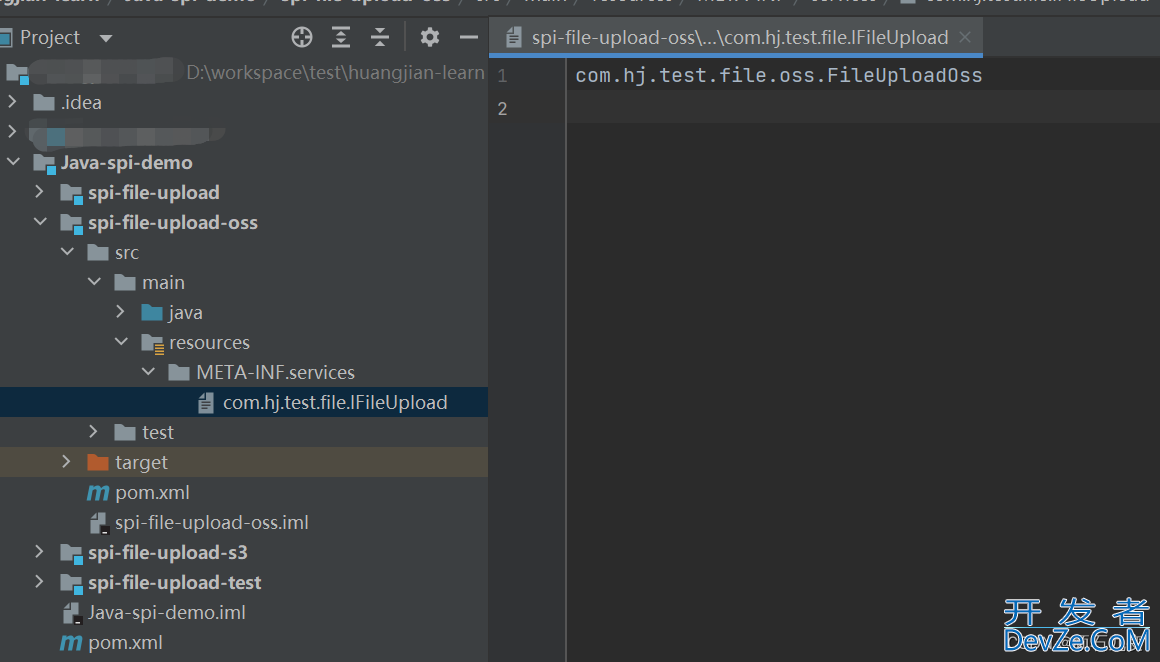Click the spi-file-upload-oss.iml file icon

tap(99, 524)
